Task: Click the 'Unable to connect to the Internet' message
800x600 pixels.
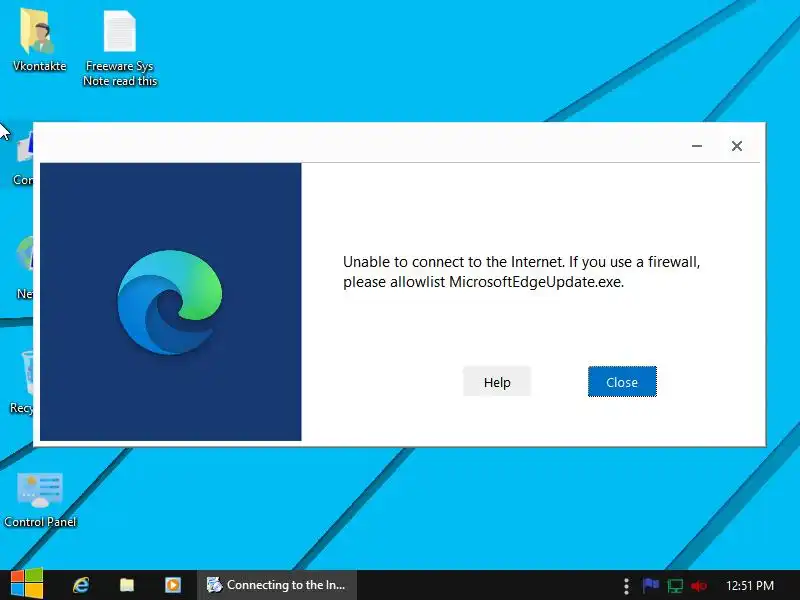Action: 521,271
